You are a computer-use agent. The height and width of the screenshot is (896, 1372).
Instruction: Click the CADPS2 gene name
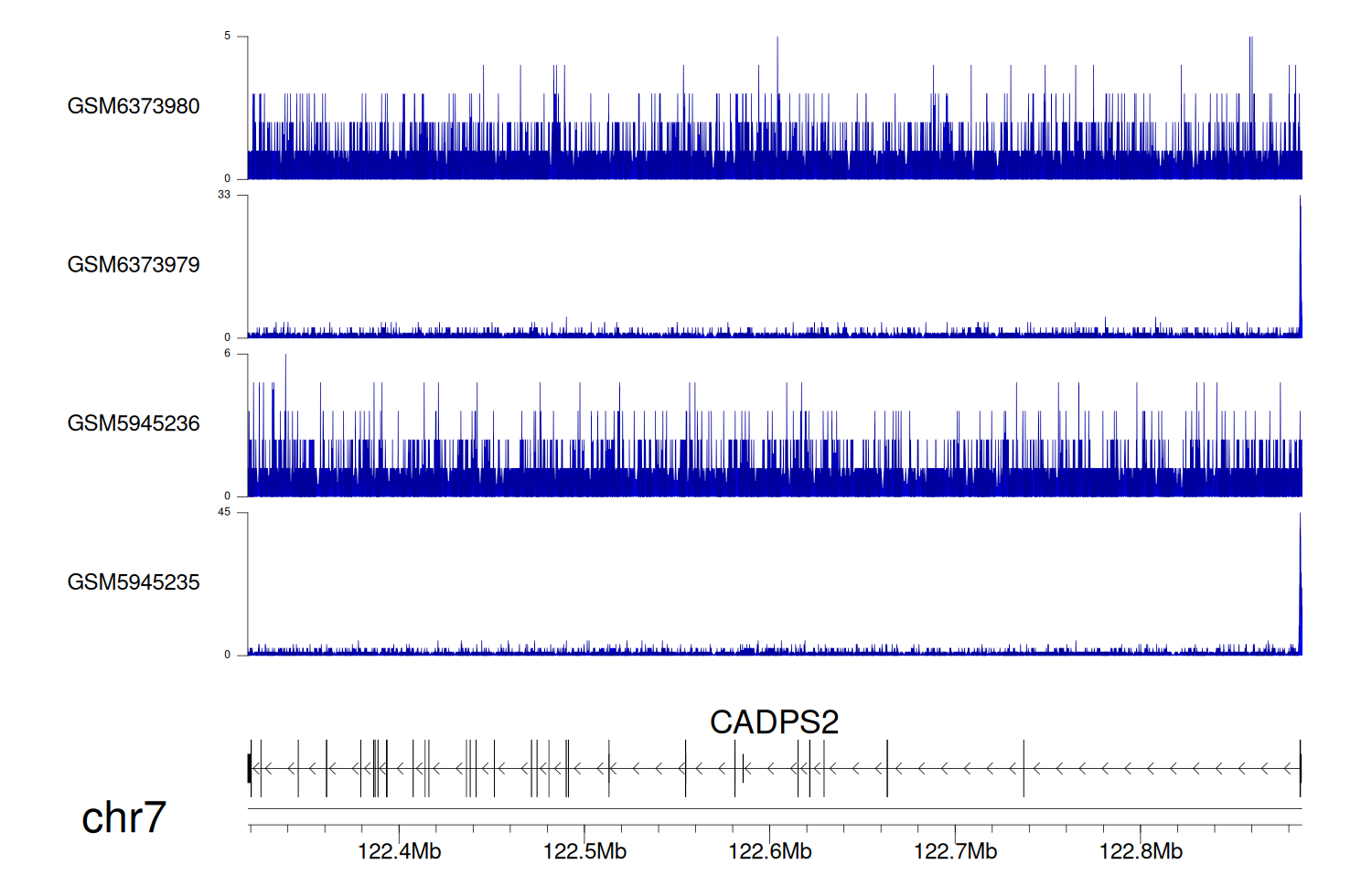pyautogui.click(x=774, y=722)
